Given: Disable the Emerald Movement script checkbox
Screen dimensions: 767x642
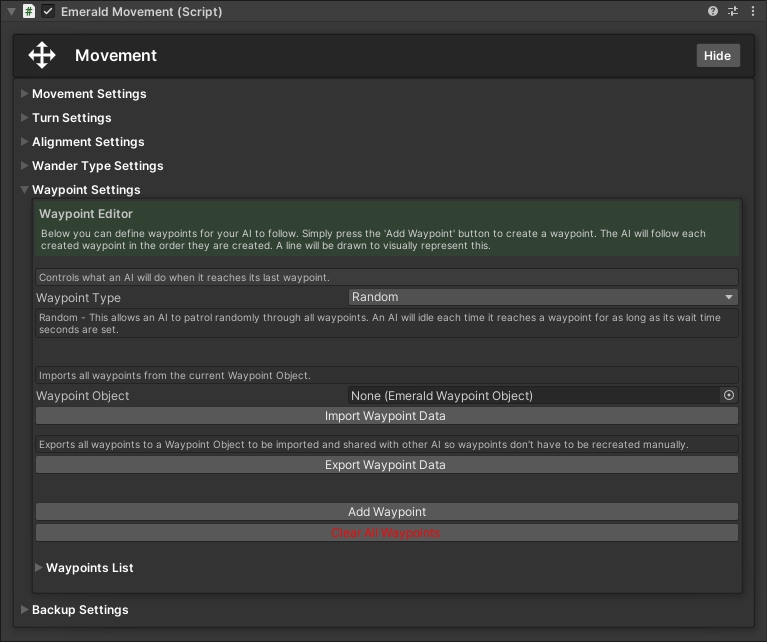Looking at the screenshot, I should pos(48,12).
